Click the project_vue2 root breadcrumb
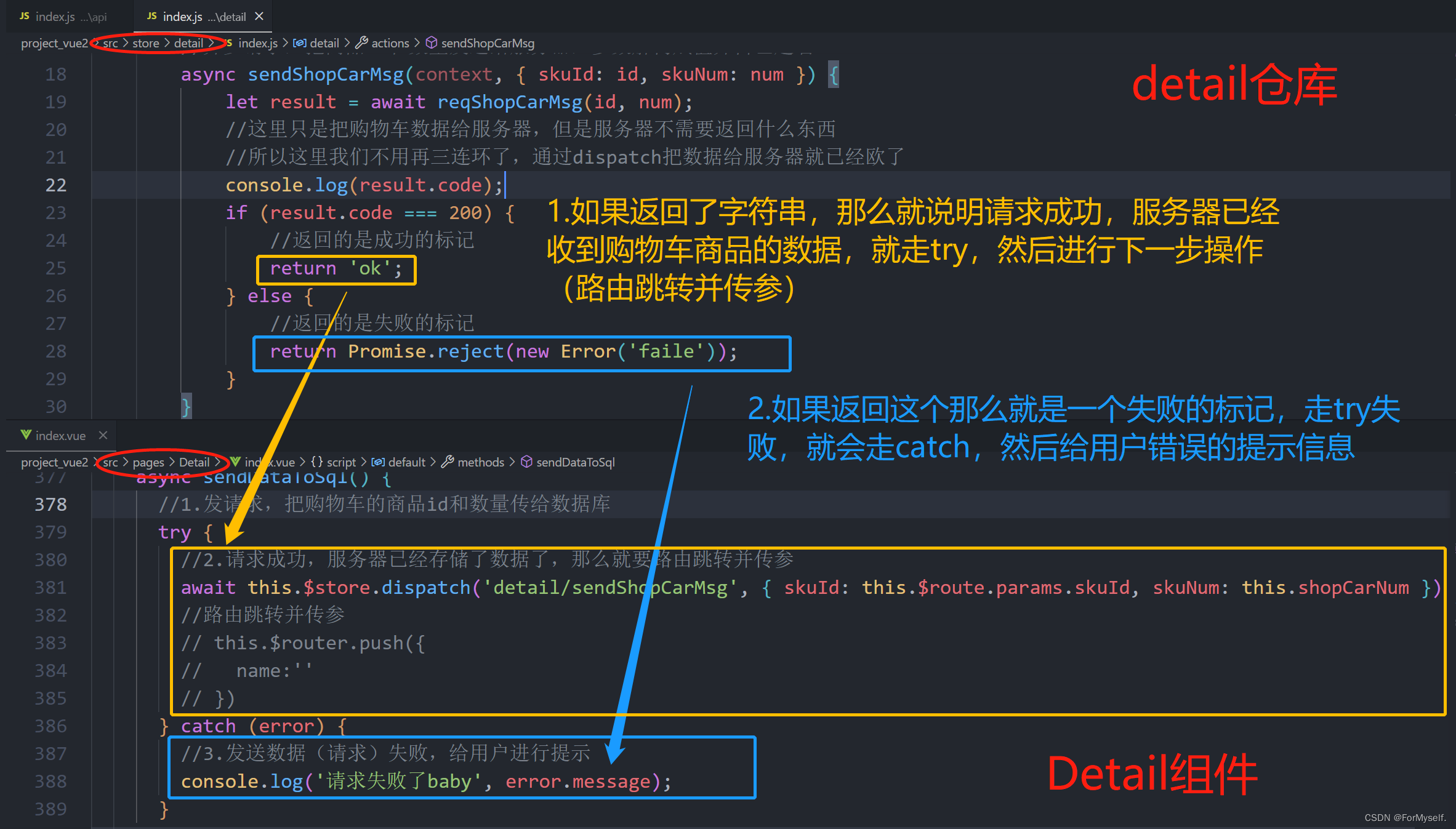The width and height of the screenshot is (1456, 829). pos(55,44)
